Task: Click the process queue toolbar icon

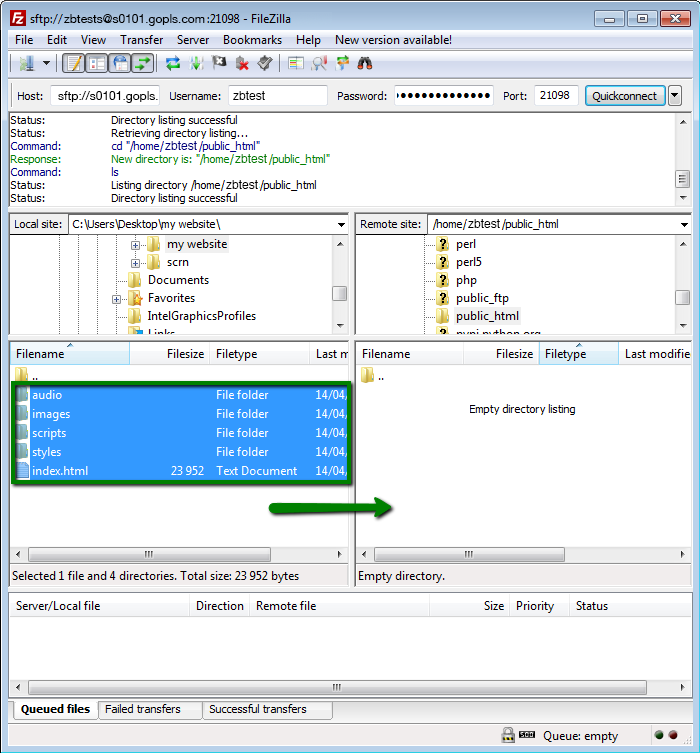Action: coord(196,63)
